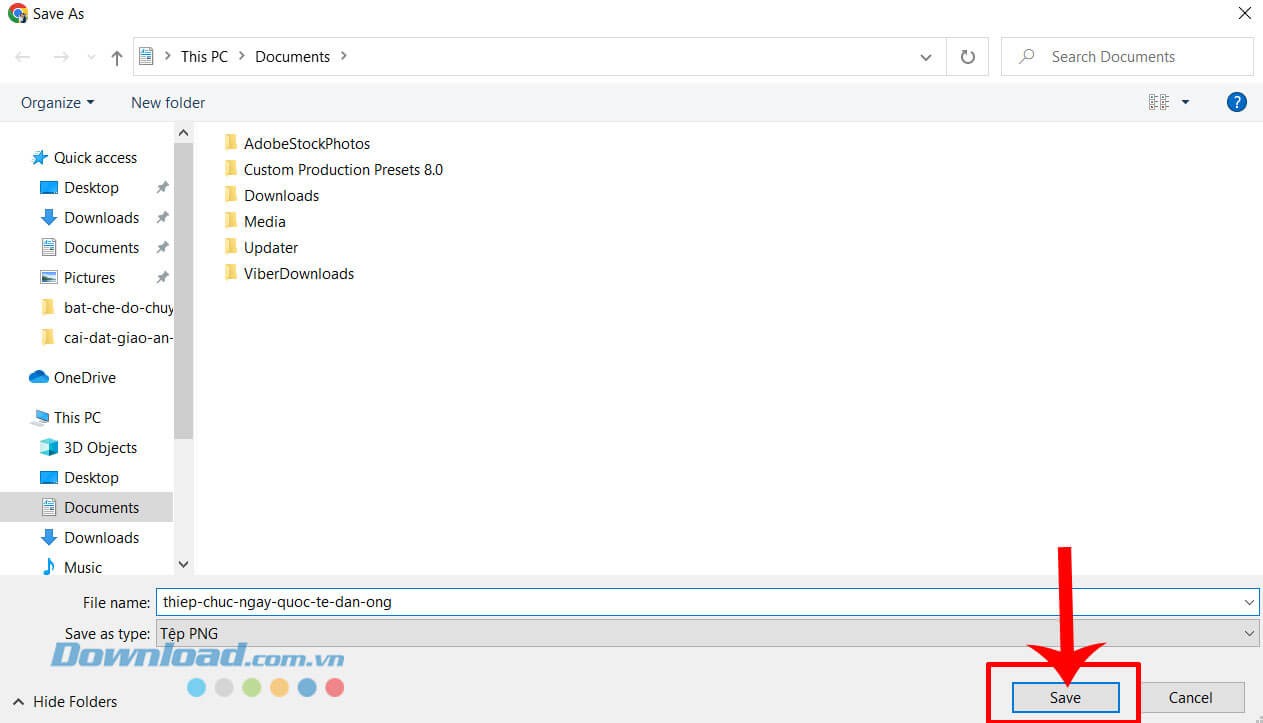
Task: Open the view options dropdown arrow
Action: pos(1186,102)
